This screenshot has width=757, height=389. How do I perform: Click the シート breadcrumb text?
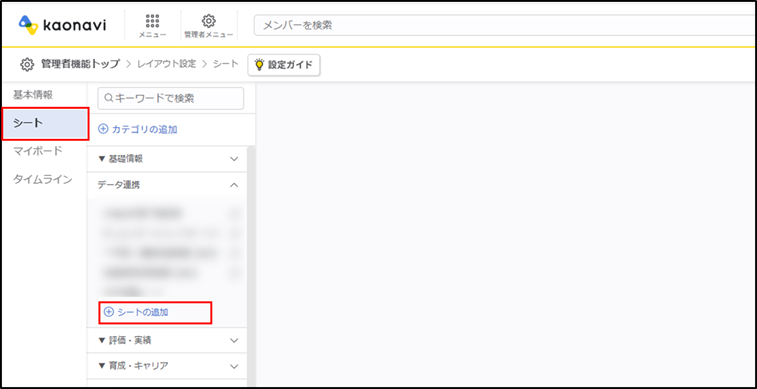pyautogui.click(x=226, y=64)
